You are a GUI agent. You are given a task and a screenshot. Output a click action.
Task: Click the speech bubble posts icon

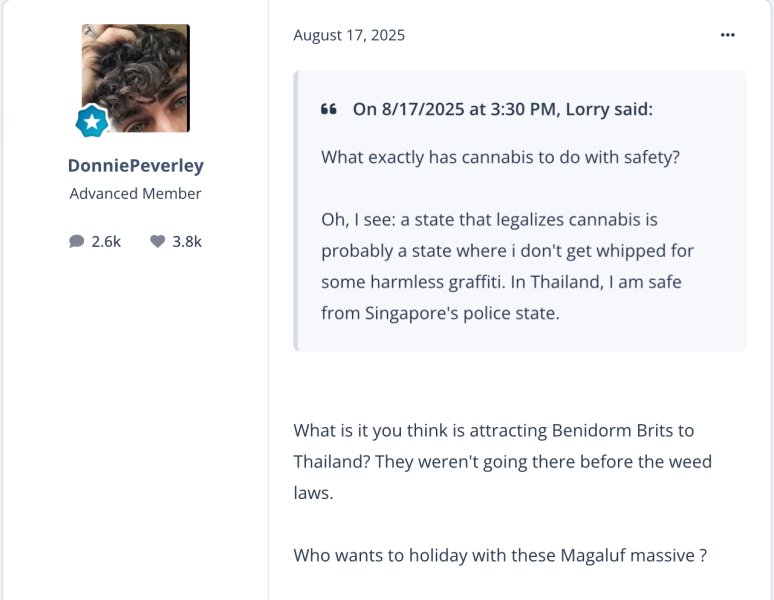coord(77,241)
